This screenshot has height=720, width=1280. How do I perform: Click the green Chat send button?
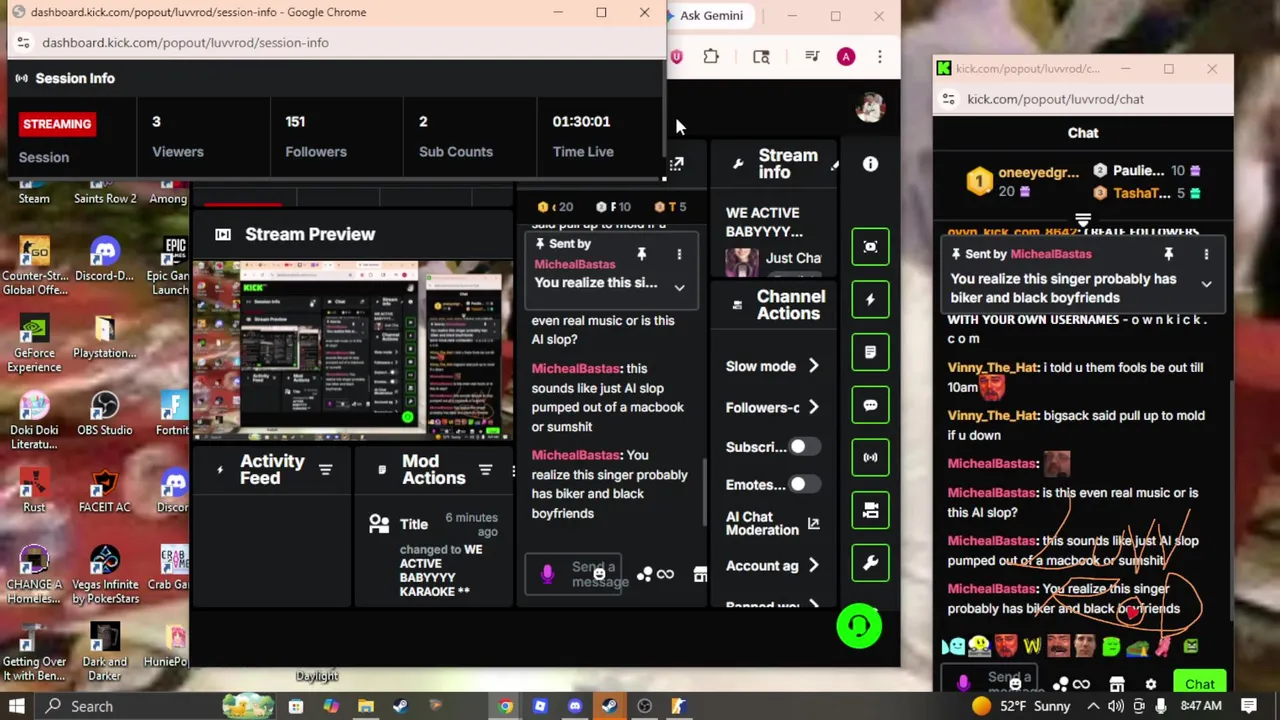click(x=1200, y=685)
